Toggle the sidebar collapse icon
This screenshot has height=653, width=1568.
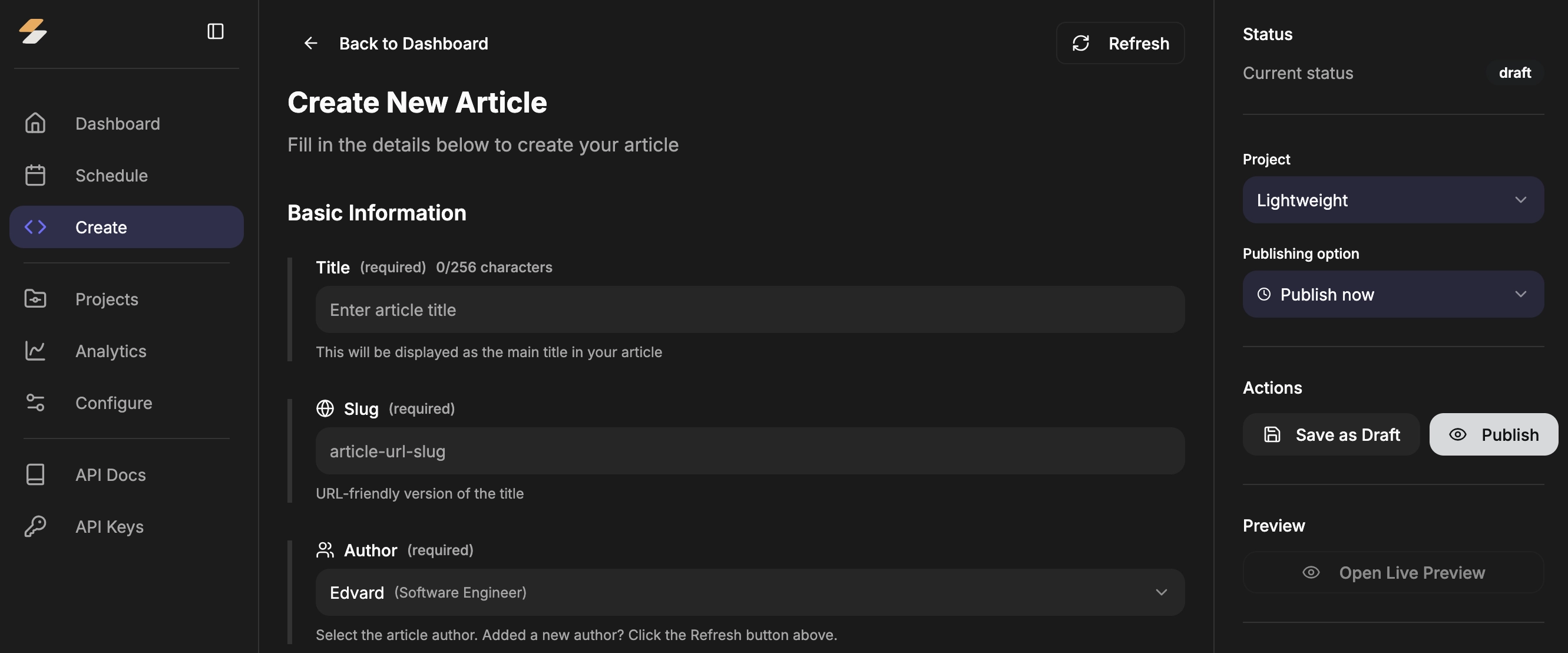tap(216, 31)
